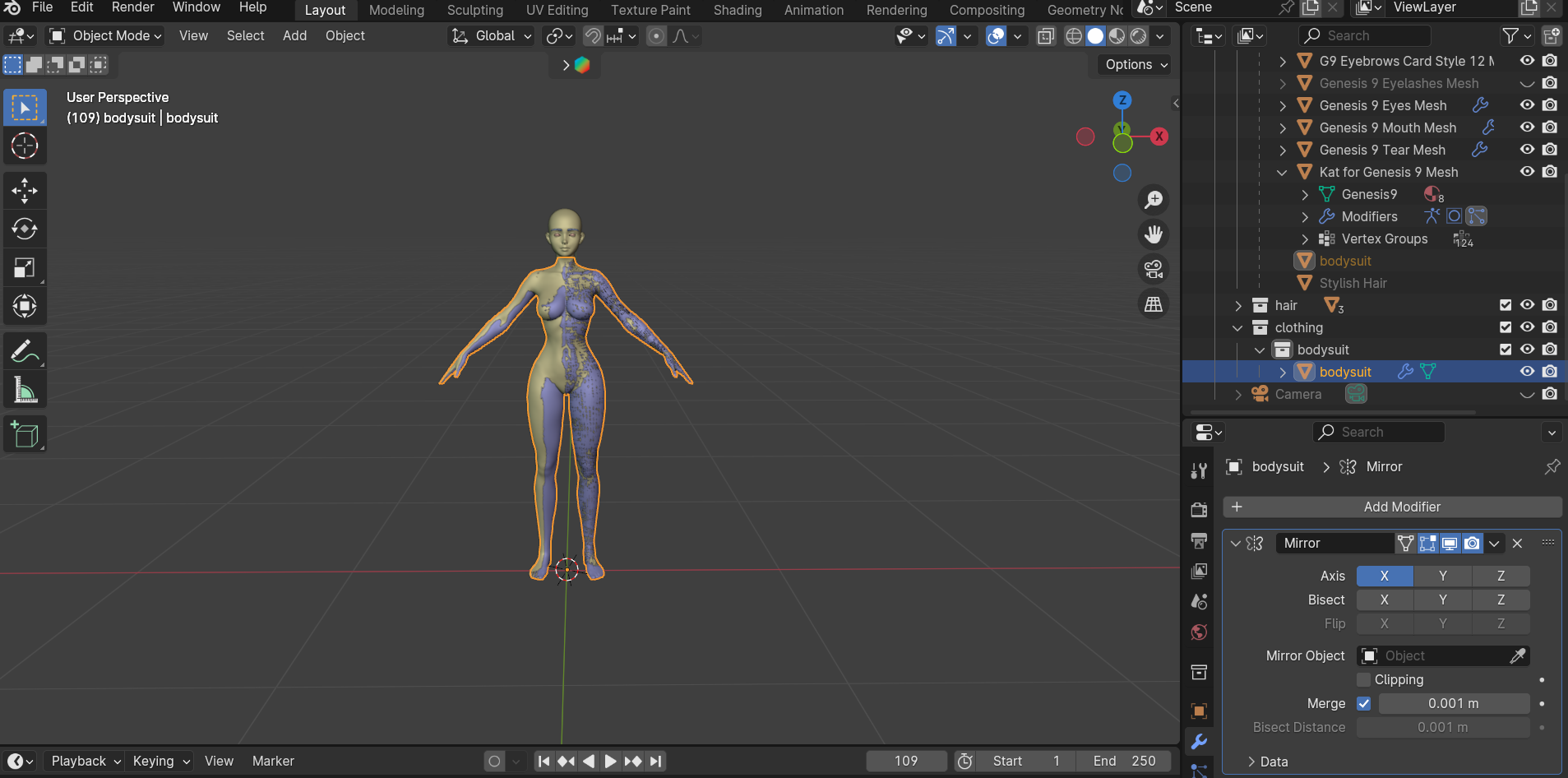Open the Global transform orientation dropdown
This screenshot has height=778, width=1568.
click(x=492, y=35)
